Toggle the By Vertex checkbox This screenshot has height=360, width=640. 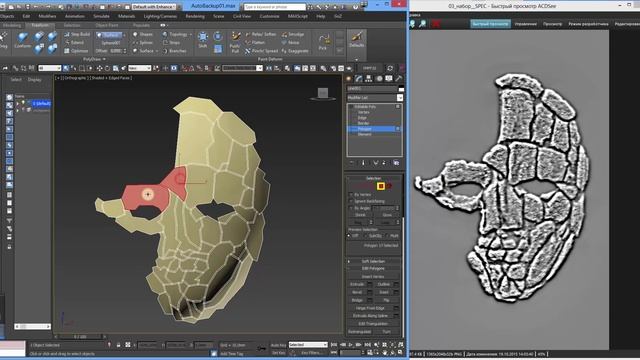click(x=351, y=195)
